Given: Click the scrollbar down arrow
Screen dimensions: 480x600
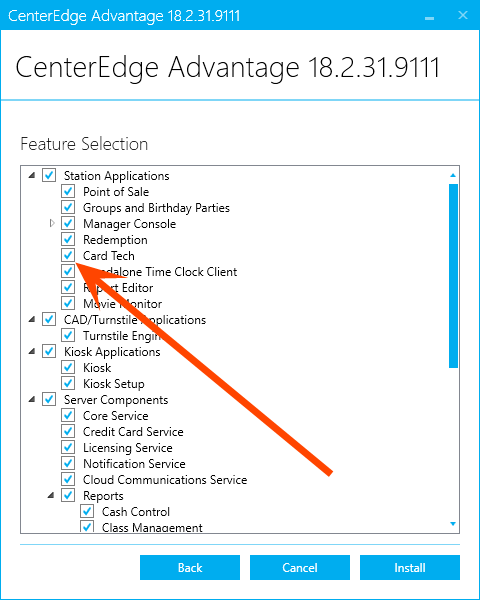Looking at the screenshot, I should click(x=453, y=524).
